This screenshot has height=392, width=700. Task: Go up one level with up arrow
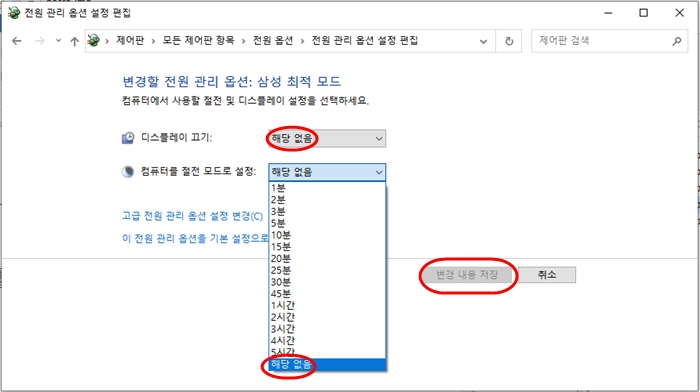[75, 41]
